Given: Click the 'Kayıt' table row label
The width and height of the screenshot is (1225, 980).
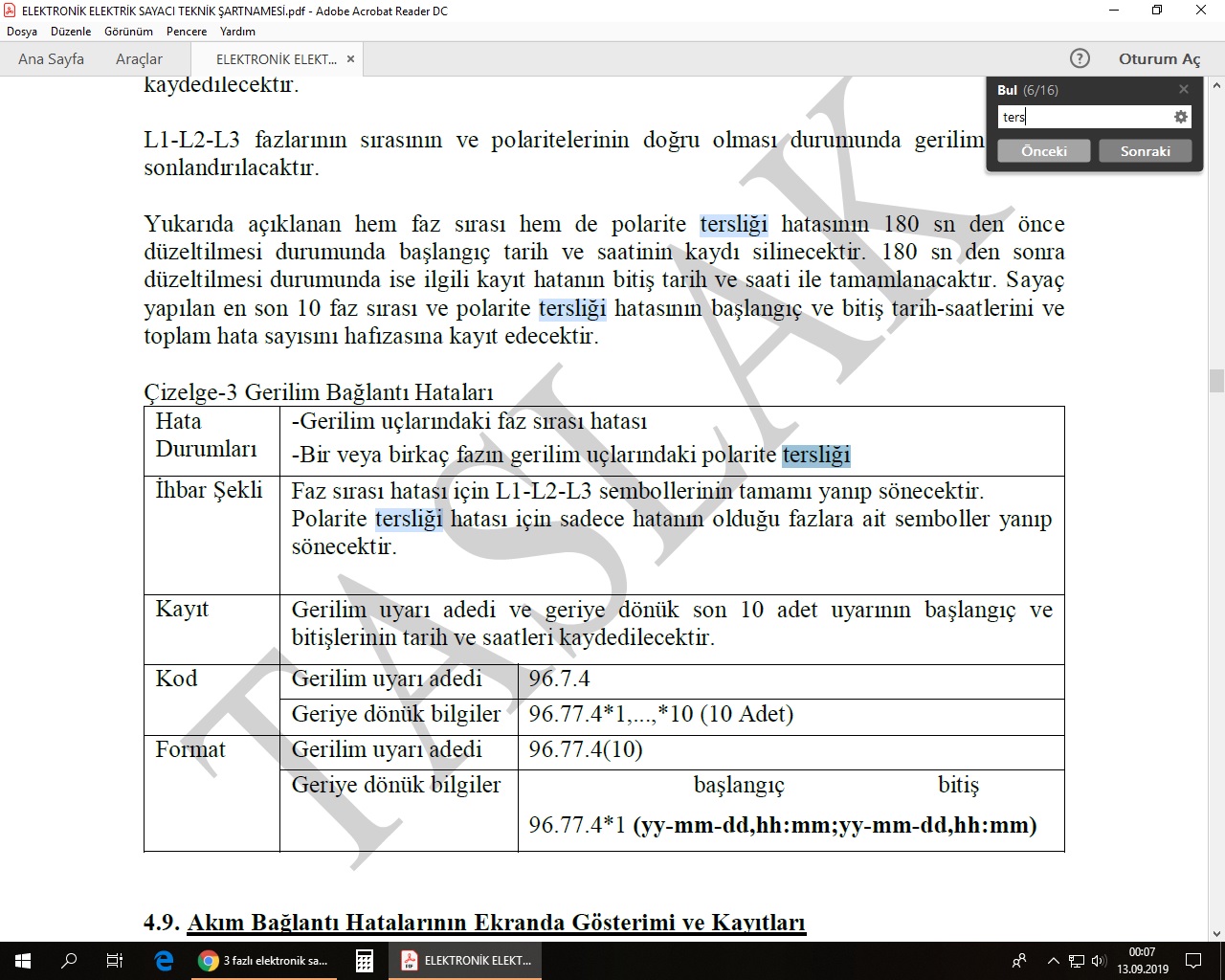Looking at the screenshot, I should (x=182, y=609).
